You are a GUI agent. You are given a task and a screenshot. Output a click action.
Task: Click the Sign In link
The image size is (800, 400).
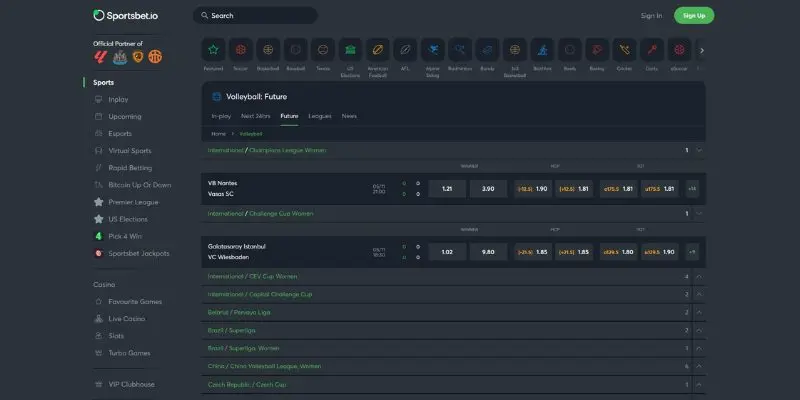click(x=652, y=16)
